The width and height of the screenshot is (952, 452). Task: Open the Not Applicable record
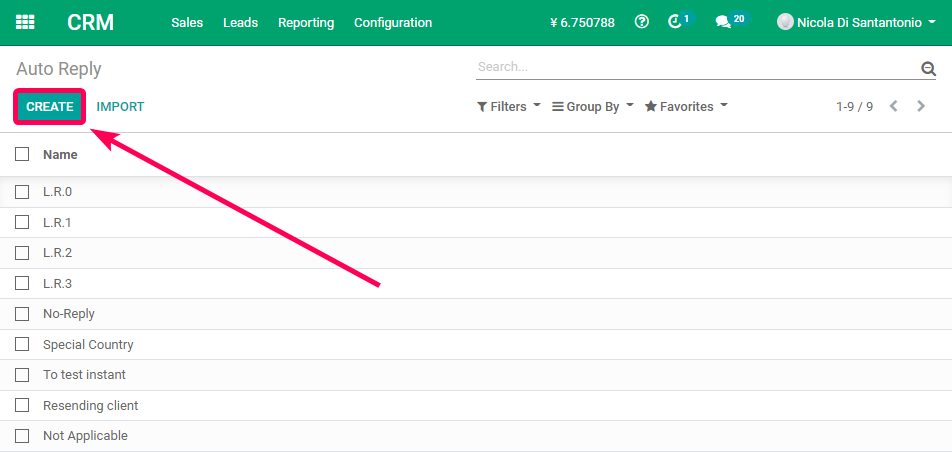click(x=86, y=436)
